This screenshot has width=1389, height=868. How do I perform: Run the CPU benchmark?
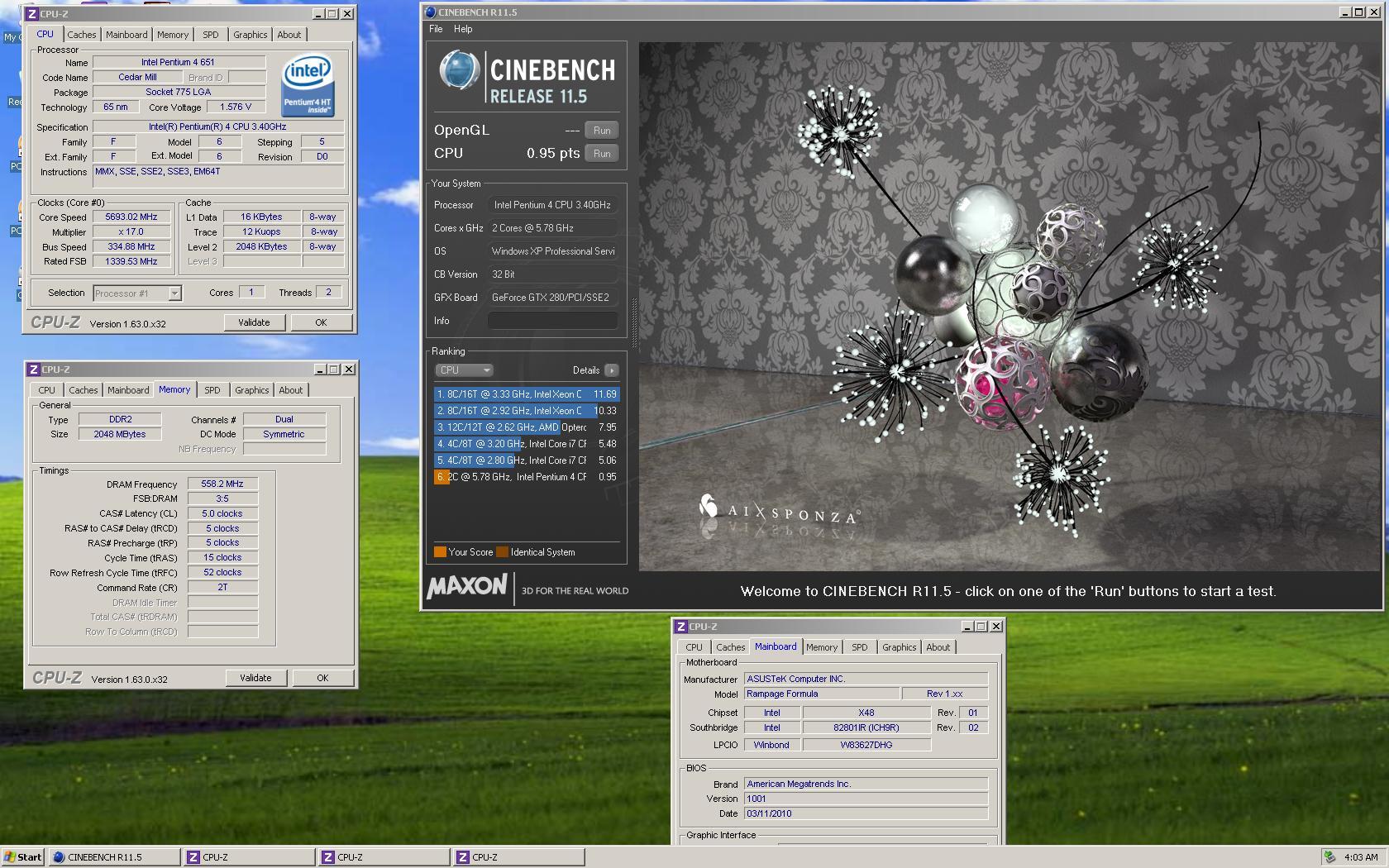(602, 154)
